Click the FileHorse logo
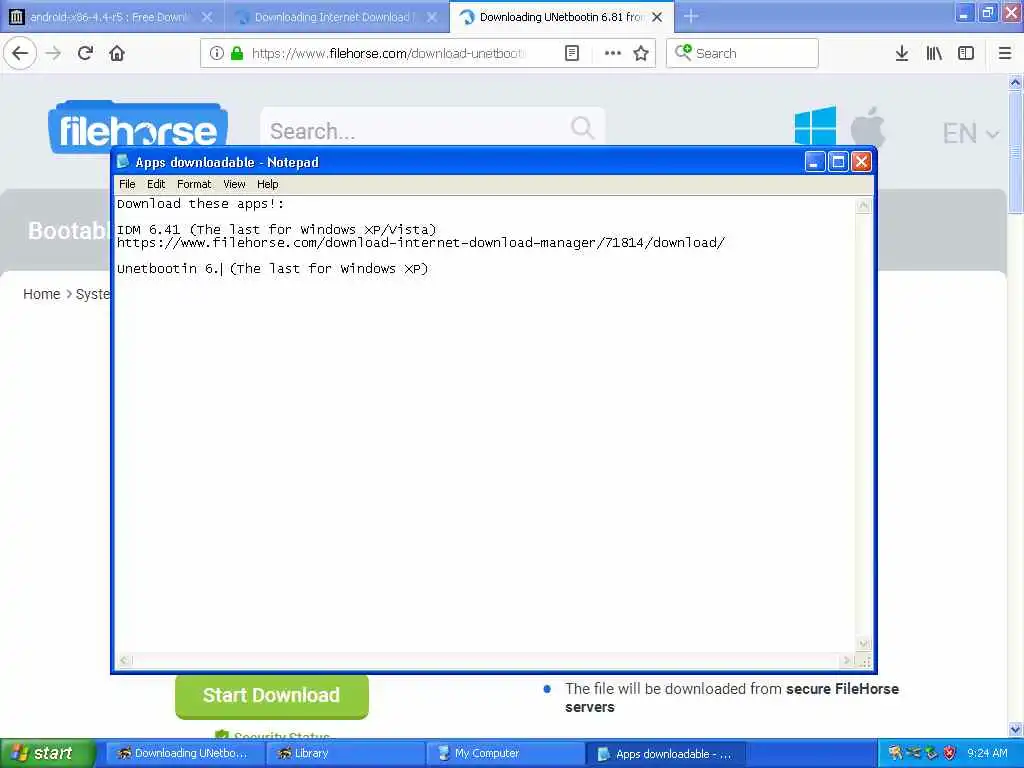This screenshot has height=768, width=1024. coord(138,128)
